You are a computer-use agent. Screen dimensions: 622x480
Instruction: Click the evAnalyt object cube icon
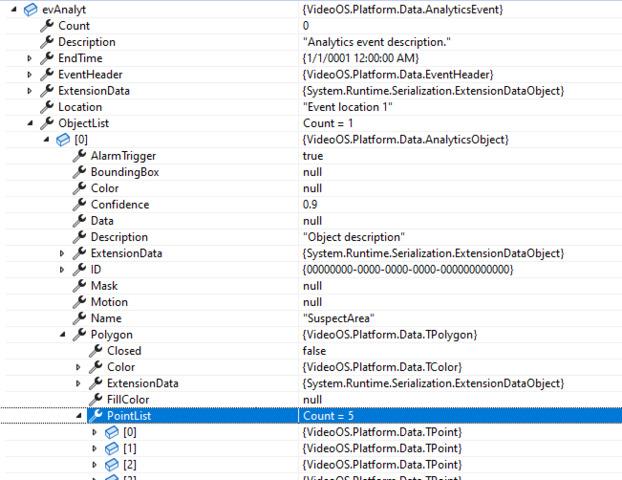[30, 9]
